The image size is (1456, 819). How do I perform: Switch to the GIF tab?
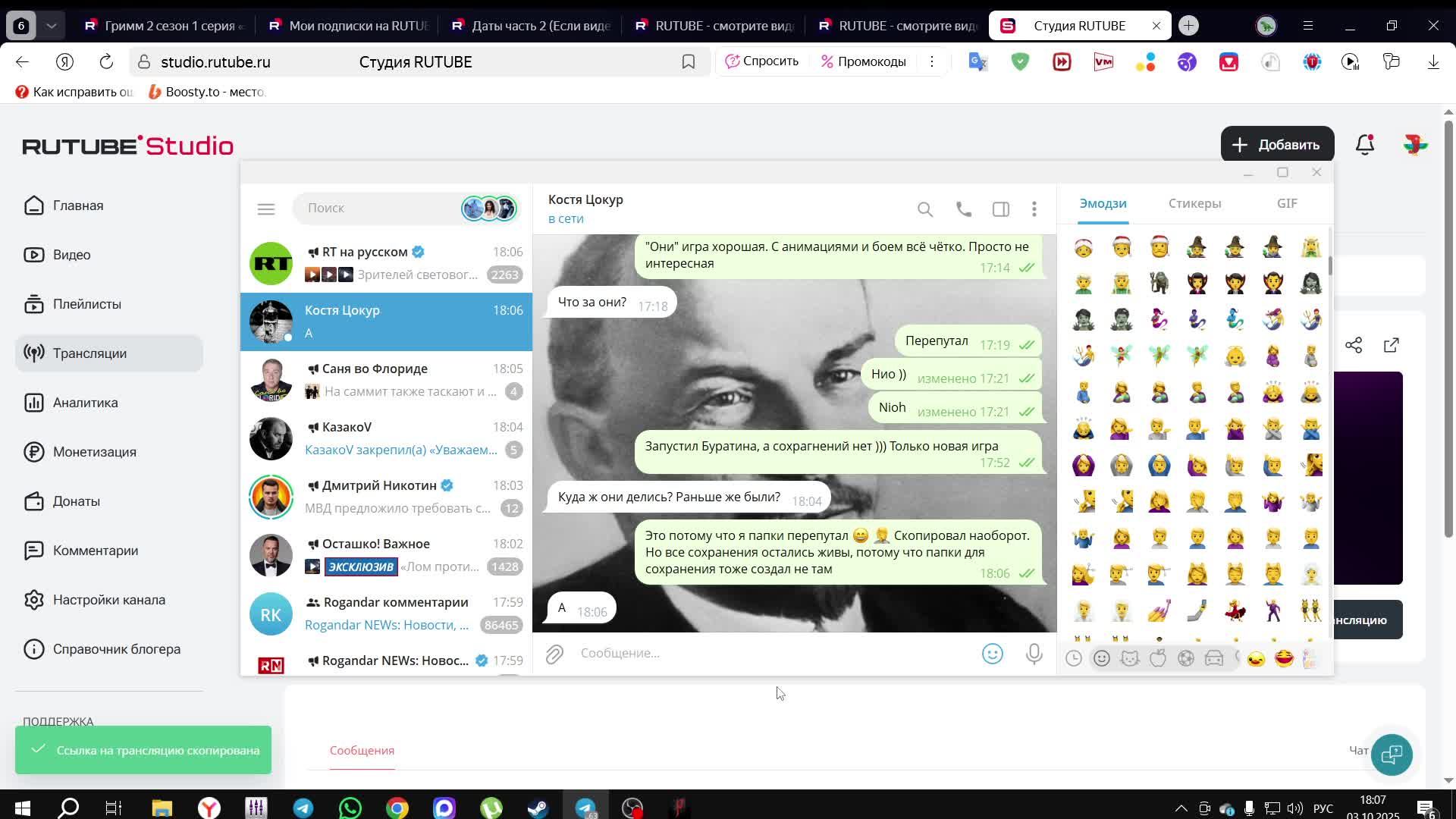tap(1286, 203)
